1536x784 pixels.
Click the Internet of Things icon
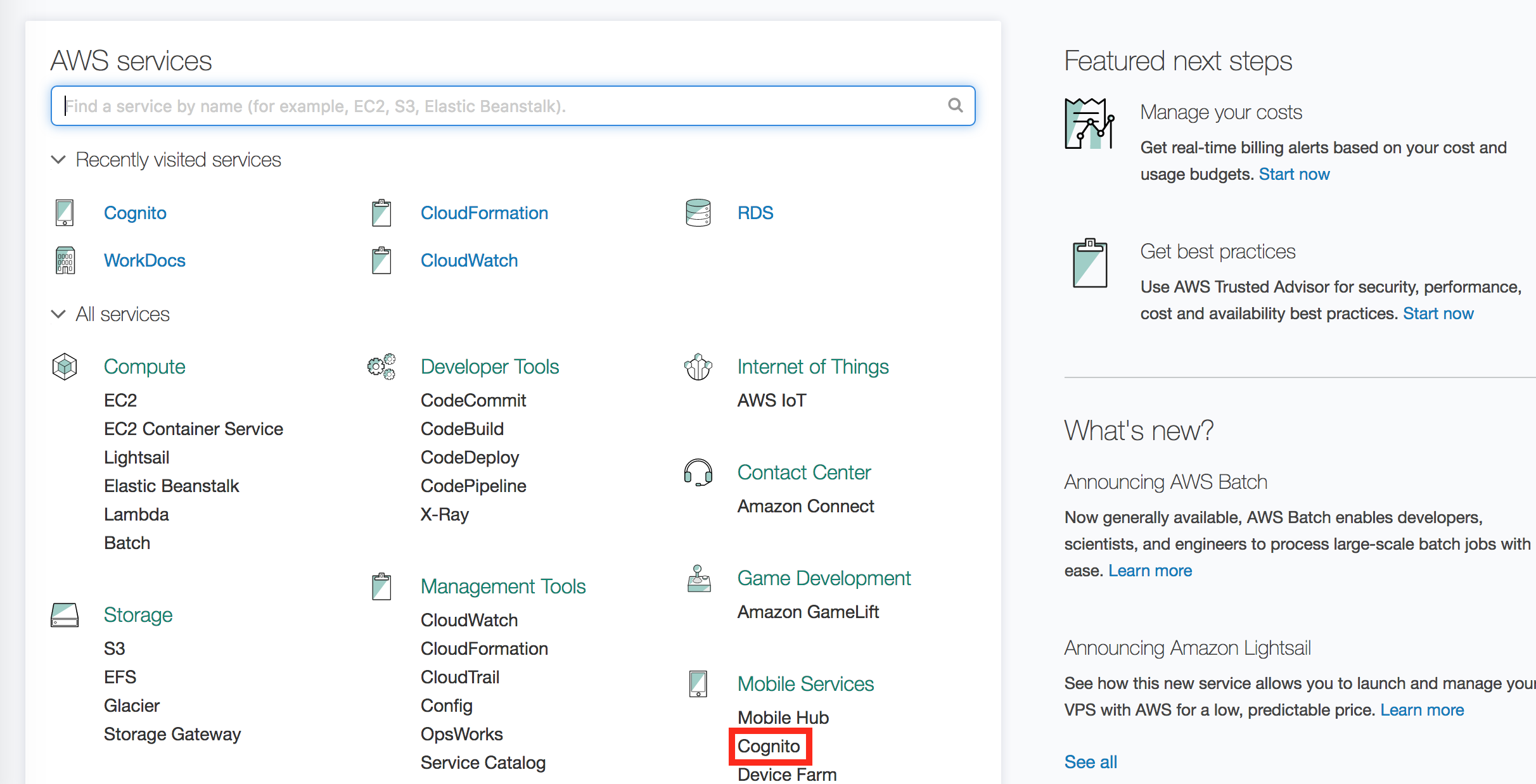[x=698, y=367]
